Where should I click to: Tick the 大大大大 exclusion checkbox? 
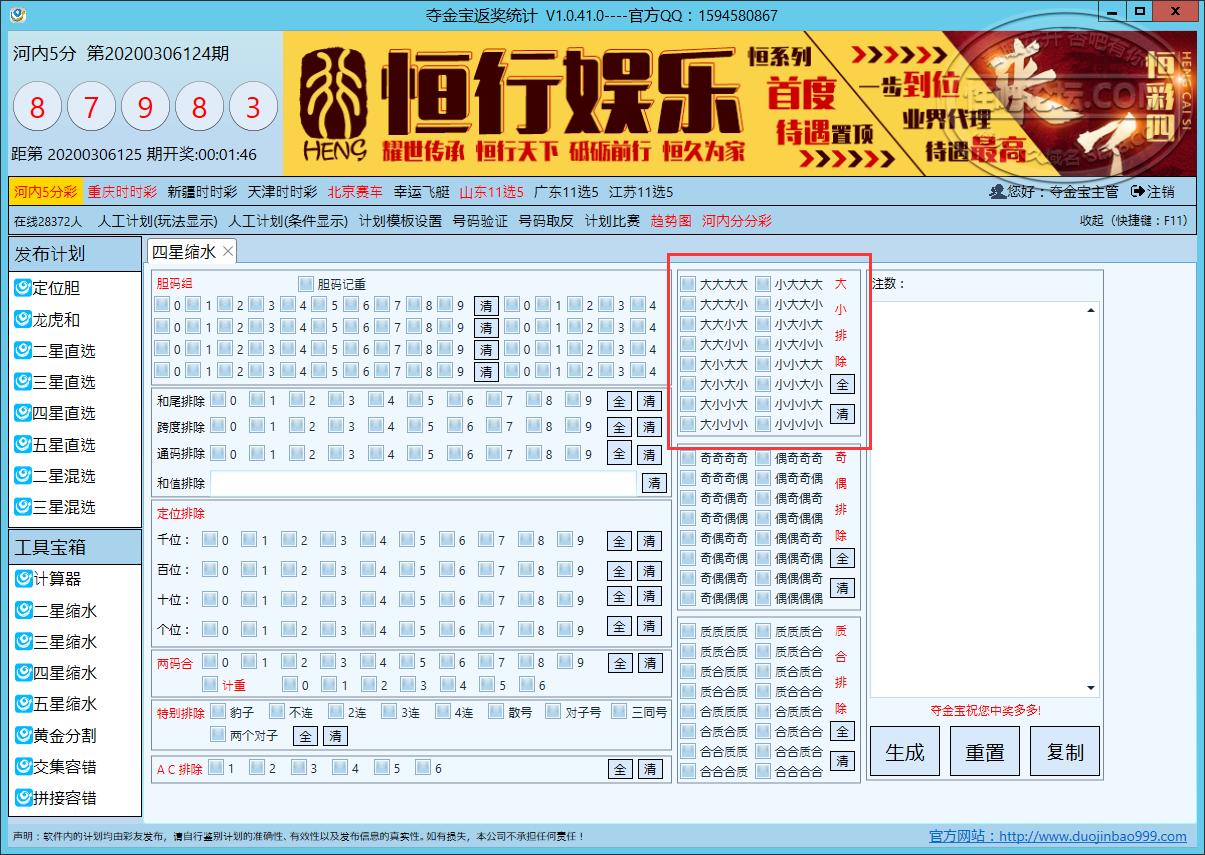[688, 284]
